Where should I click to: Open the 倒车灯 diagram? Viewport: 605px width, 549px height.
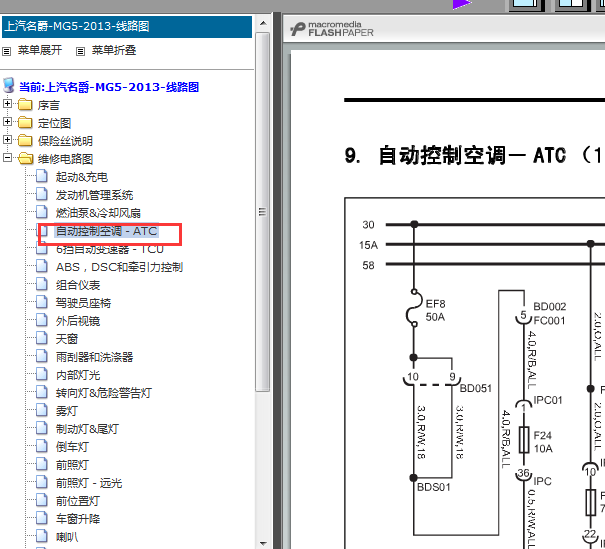point(72,447)
